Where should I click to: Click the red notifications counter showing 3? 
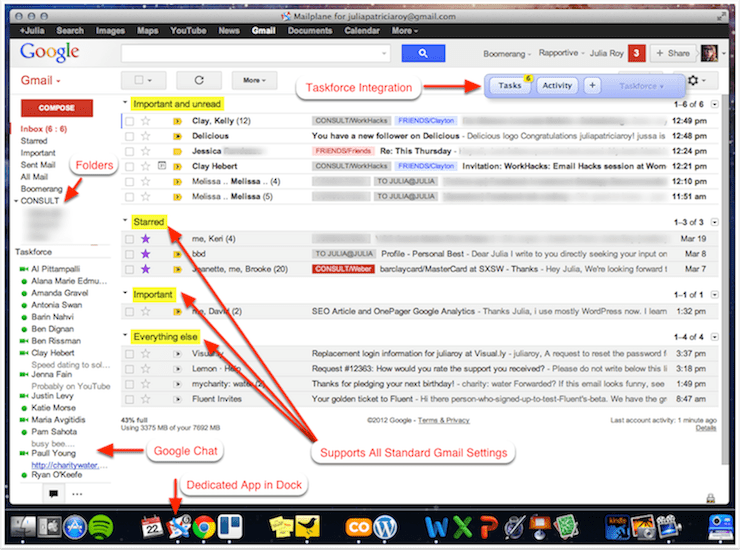coord(636,53)
